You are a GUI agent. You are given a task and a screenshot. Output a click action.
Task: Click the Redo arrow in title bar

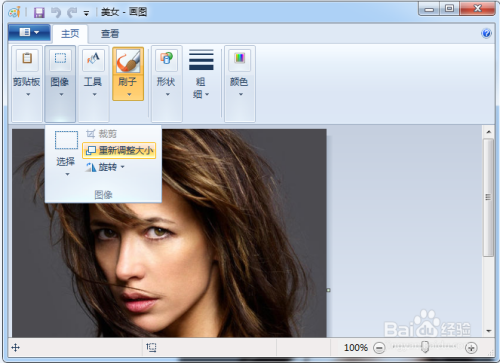click(72, 13)
